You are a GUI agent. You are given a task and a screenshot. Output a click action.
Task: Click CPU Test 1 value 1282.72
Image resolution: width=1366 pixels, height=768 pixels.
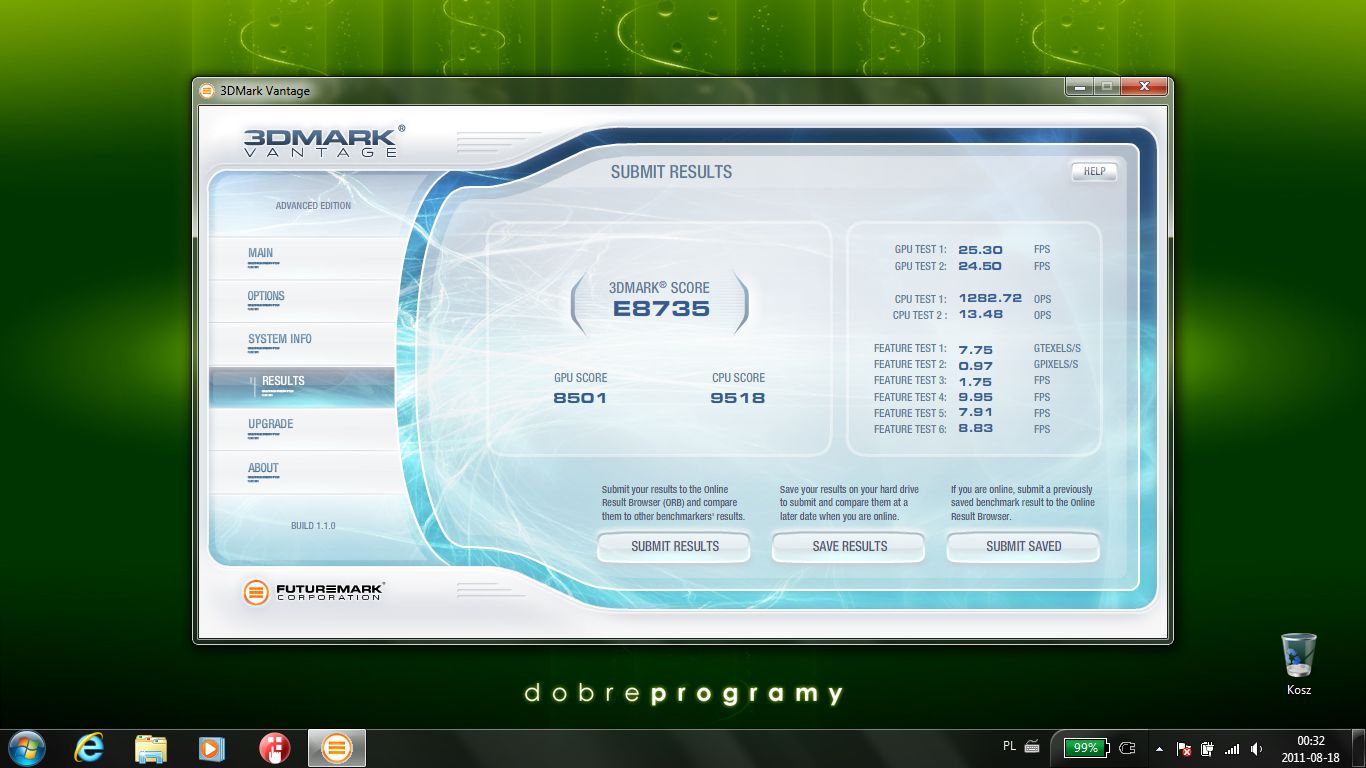990,298
